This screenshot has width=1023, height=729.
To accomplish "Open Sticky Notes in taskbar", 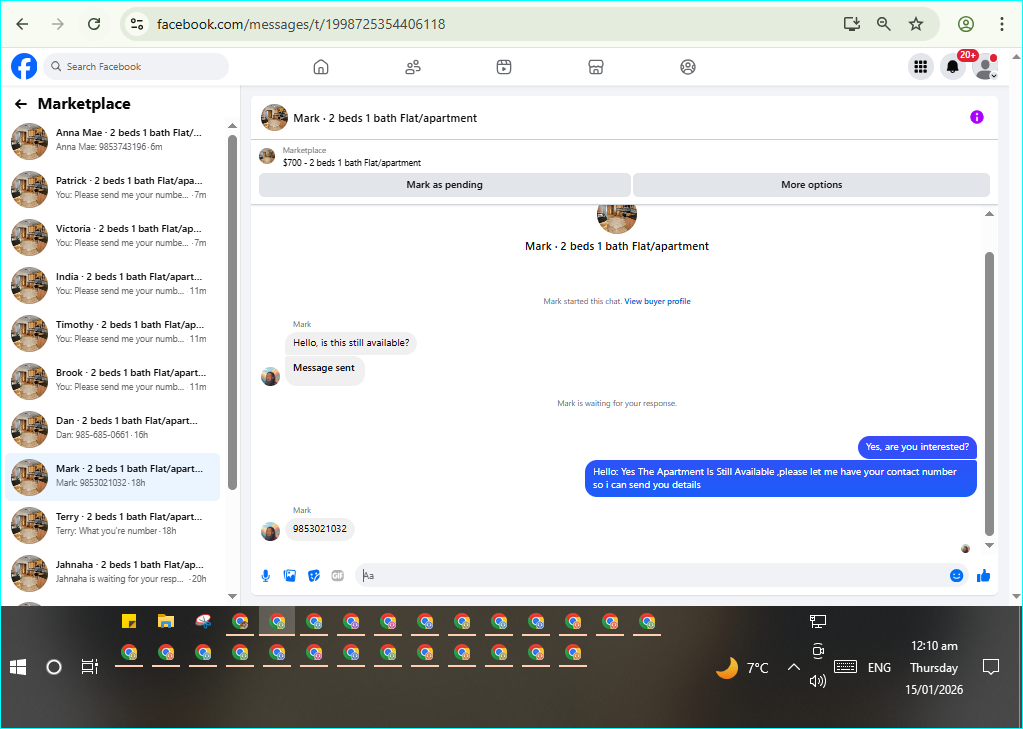I will tap(129, 621).
